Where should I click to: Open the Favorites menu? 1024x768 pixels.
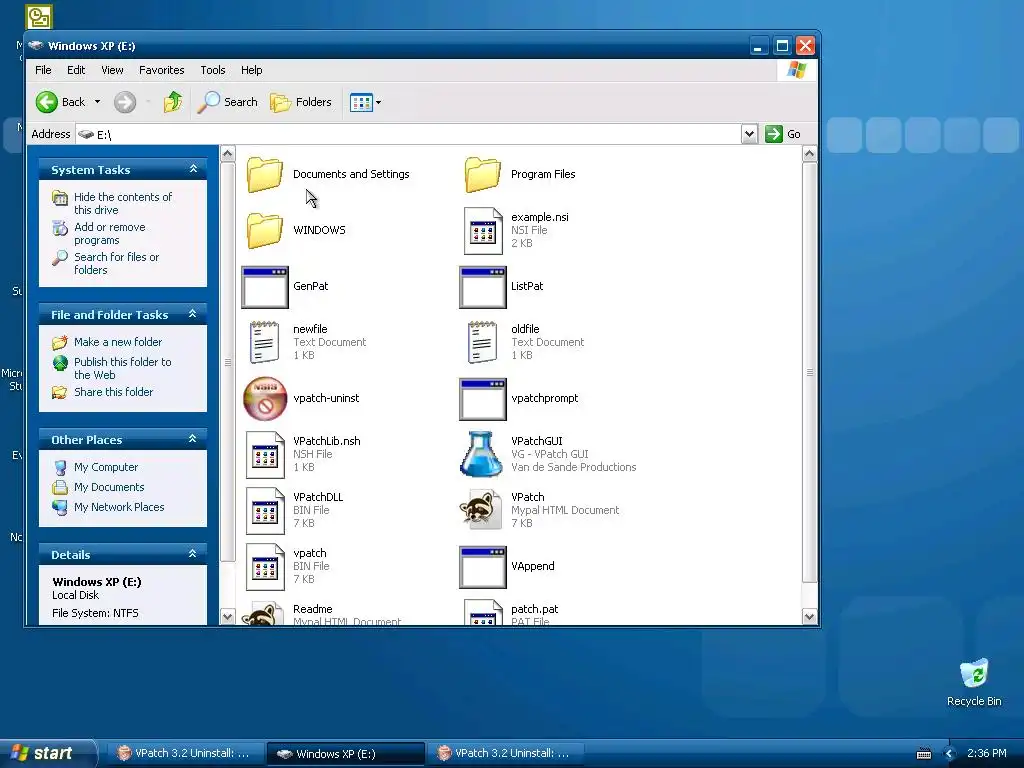pos(161,70)
